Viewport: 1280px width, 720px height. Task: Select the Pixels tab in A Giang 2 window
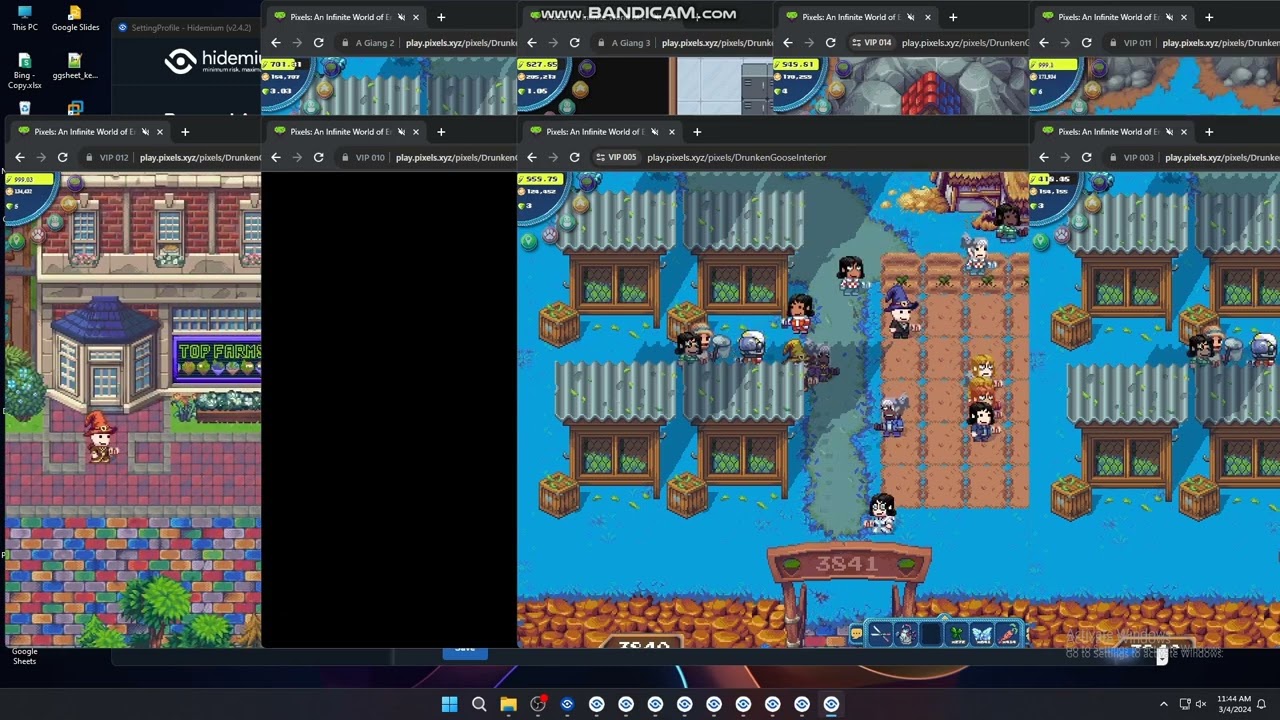(344, 17)
